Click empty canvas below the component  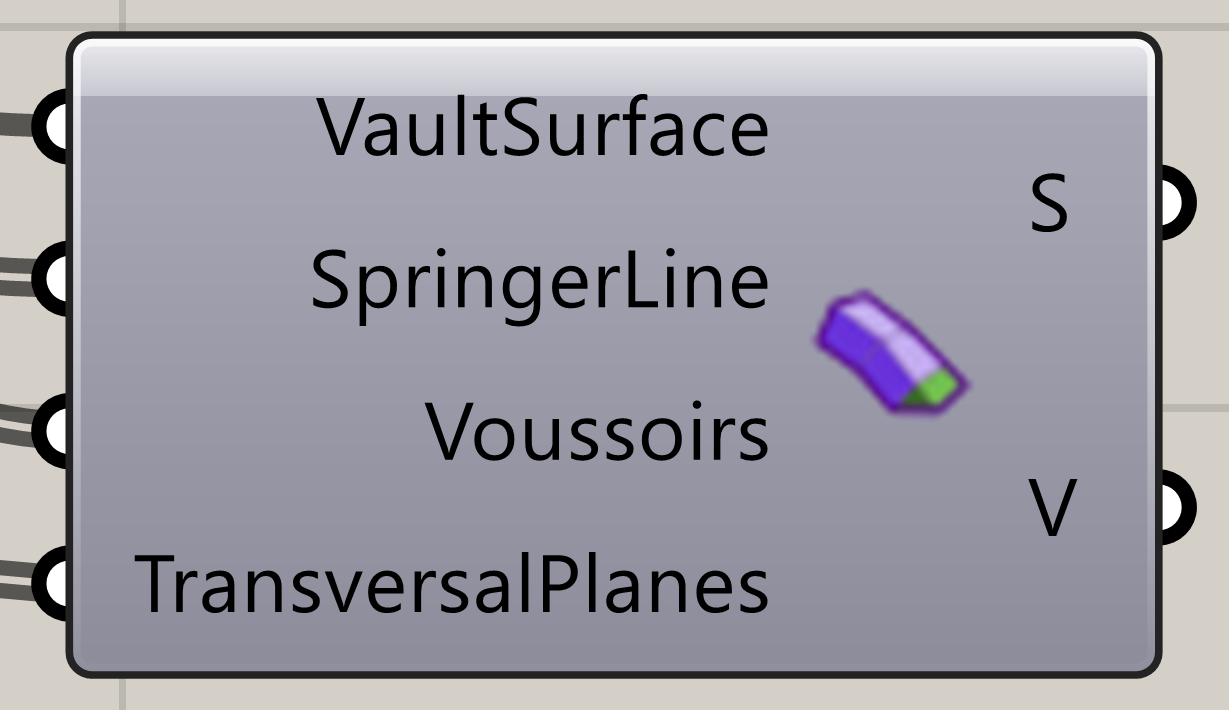[600, 695]
